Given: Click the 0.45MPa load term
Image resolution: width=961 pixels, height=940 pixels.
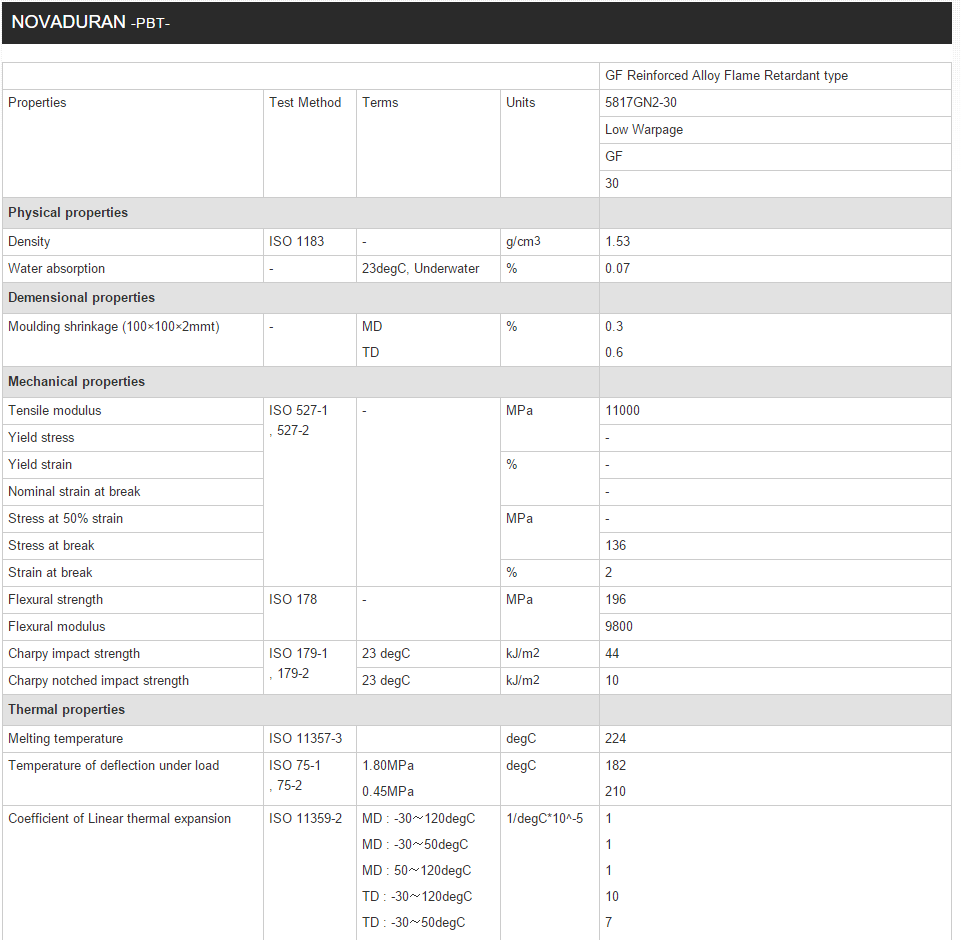Looking at the screenshot, I should click(x=387, y=791).
